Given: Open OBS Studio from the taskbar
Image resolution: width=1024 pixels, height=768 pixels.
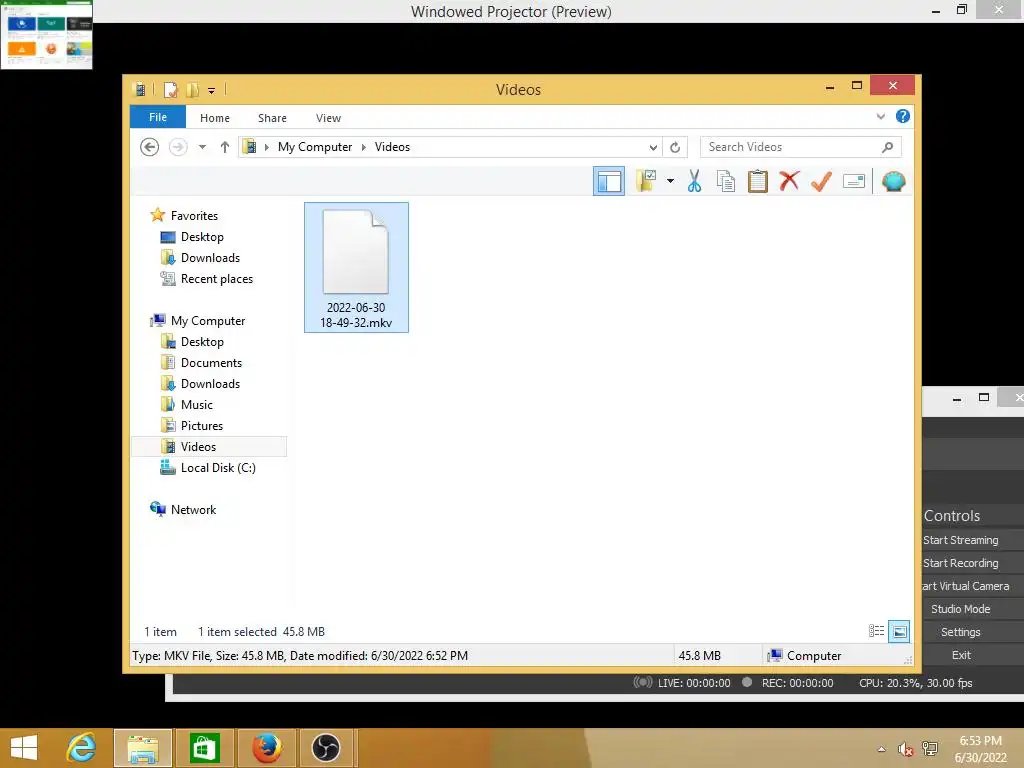Looking at the screenshot, I should (325, 748).
